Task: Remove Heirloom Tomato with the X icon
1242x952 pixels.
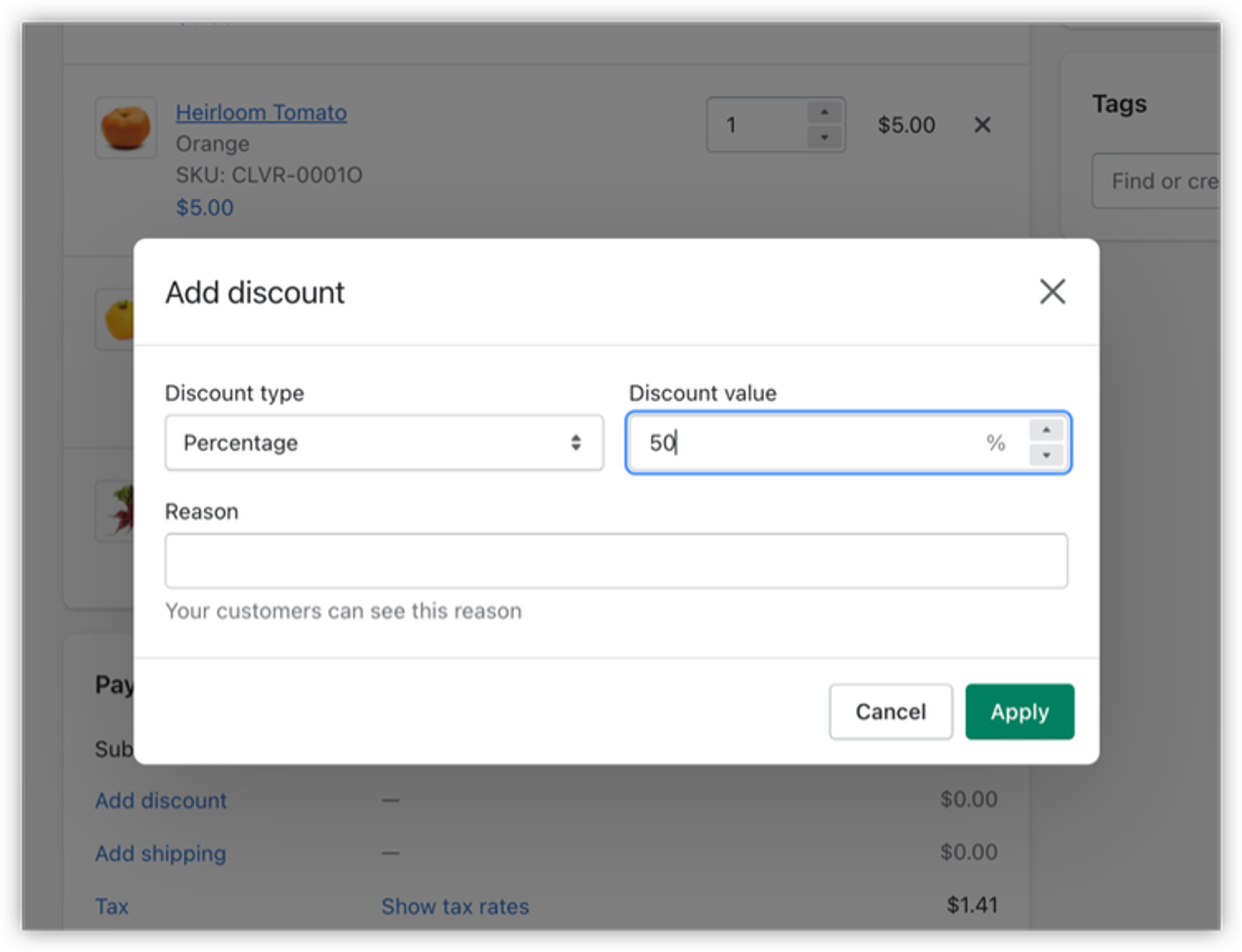Action: (982, 125)
